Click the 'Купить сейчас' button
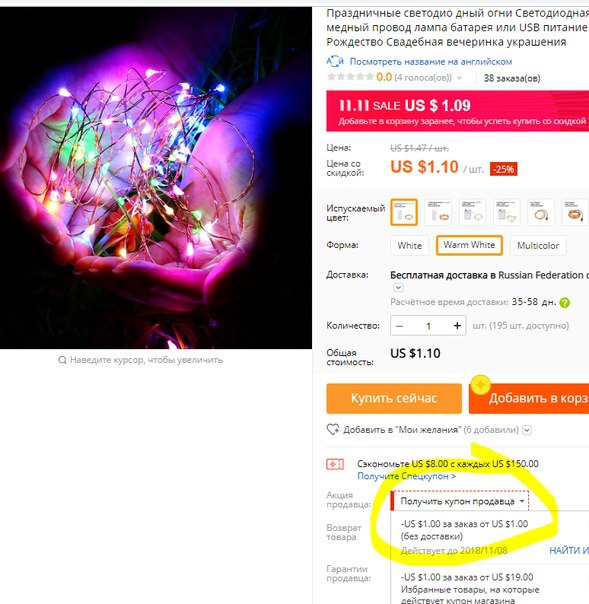The width and height of the screenshot is (589, 604). click(394, 398)
